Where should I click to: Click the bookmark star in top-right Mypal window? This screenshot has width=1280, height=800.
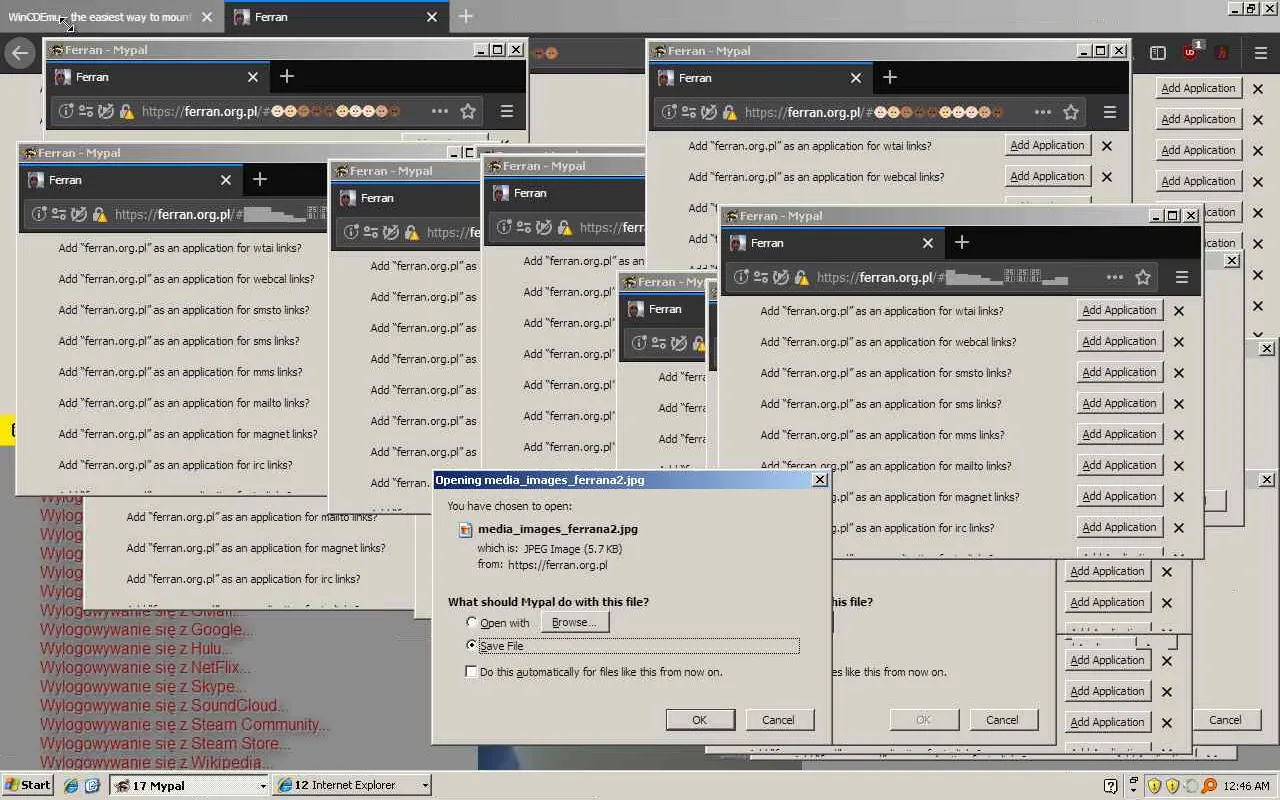1071,112
